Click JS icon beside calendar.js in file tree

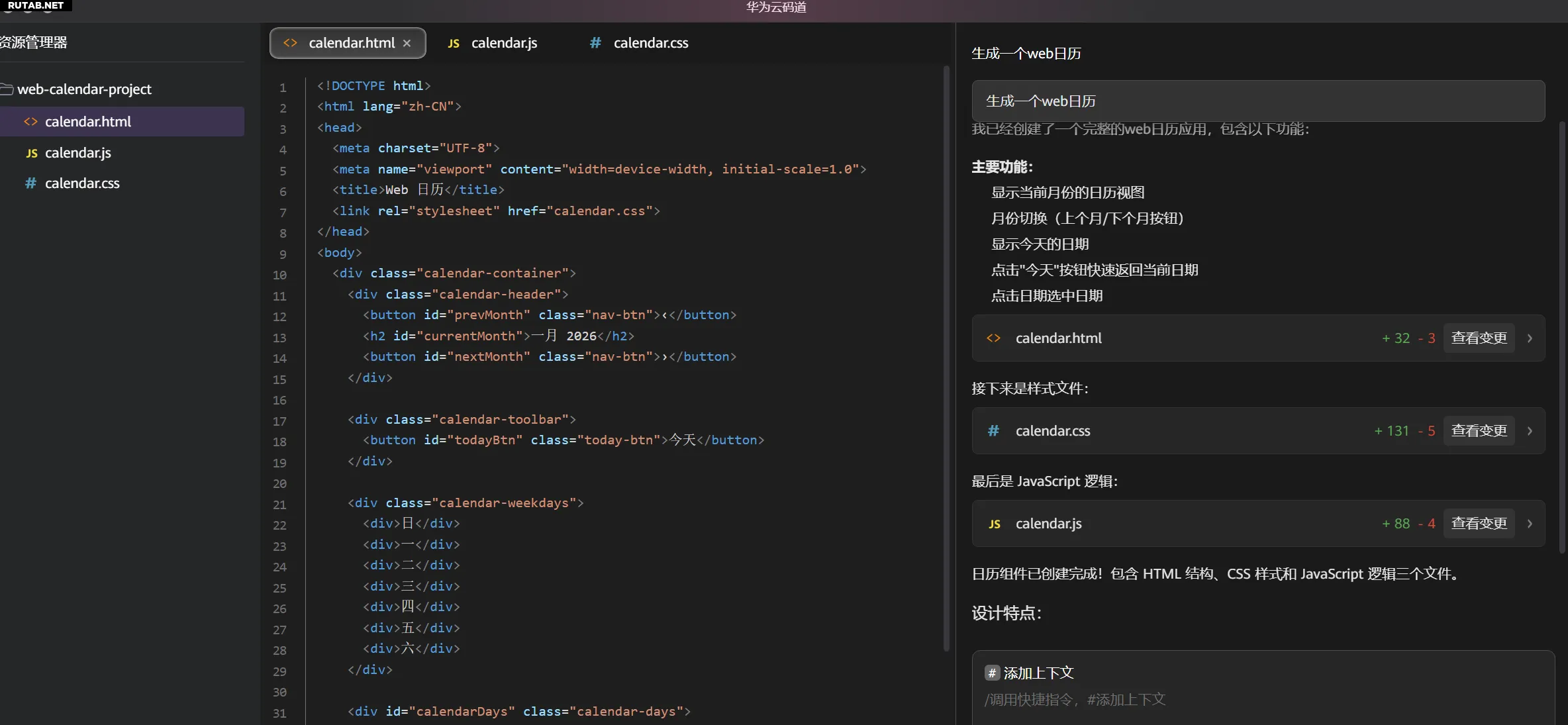click(31, 153)
